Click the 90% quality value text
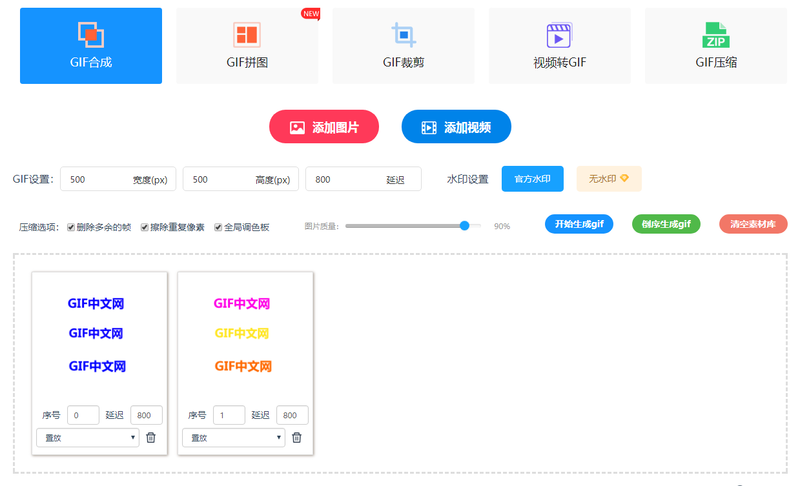800x486 pixels. click(502, 226)
